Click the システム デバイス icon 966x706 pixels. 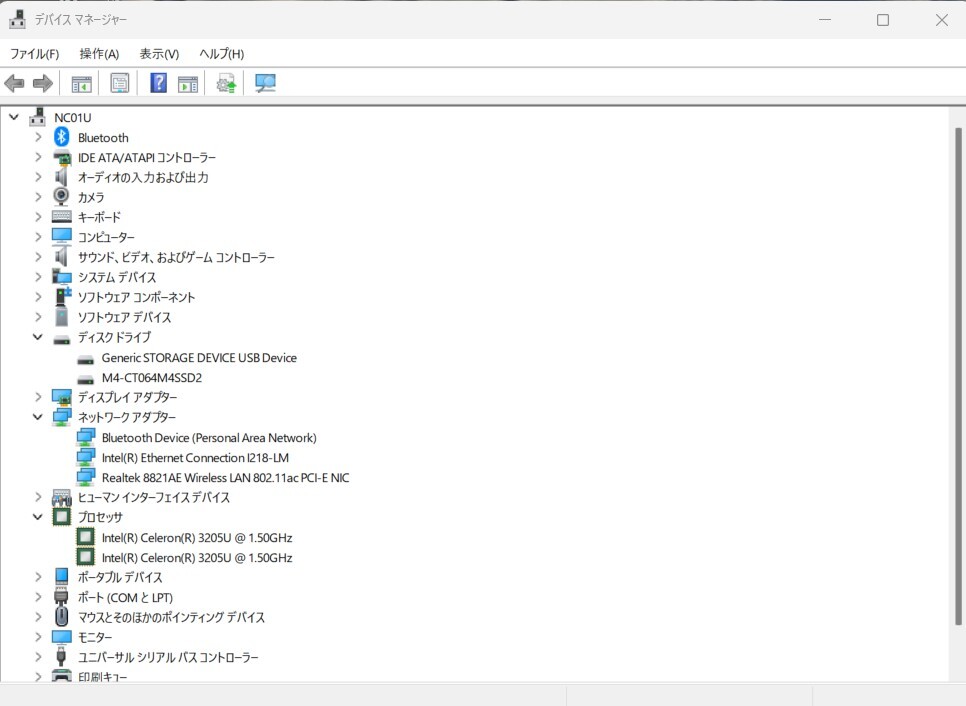coord(62,277)
